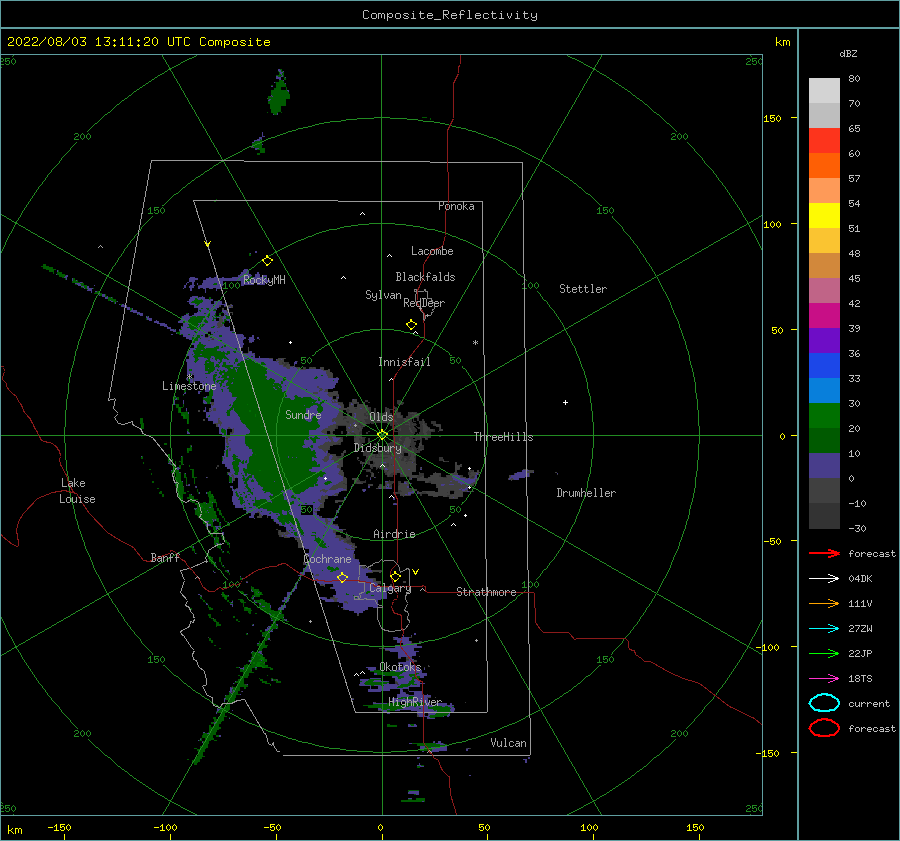Click the yellow diamond marker near RockyMH
The height and width of the screenshot is (841, 900).
point(267,261)
